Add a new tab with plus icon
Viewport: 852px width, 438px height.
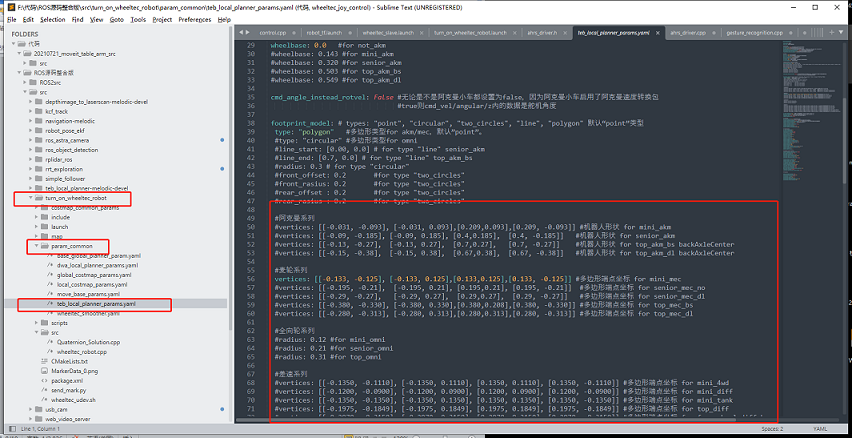click(x=831, y=33)
